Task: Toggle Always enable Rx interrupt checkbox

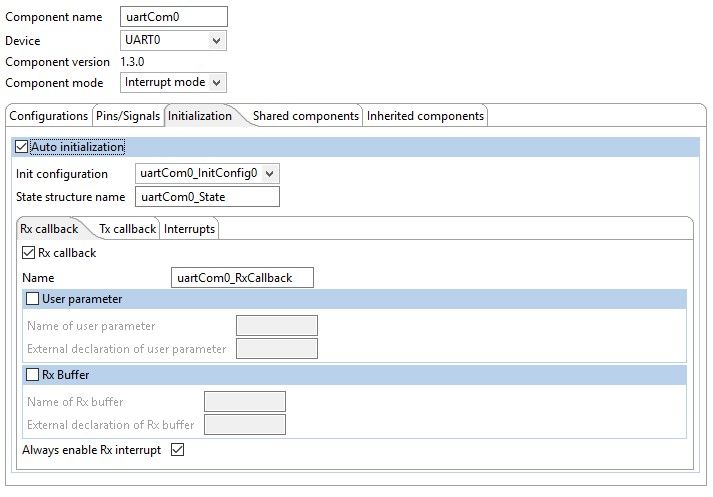Action: [x=178, y=450]
